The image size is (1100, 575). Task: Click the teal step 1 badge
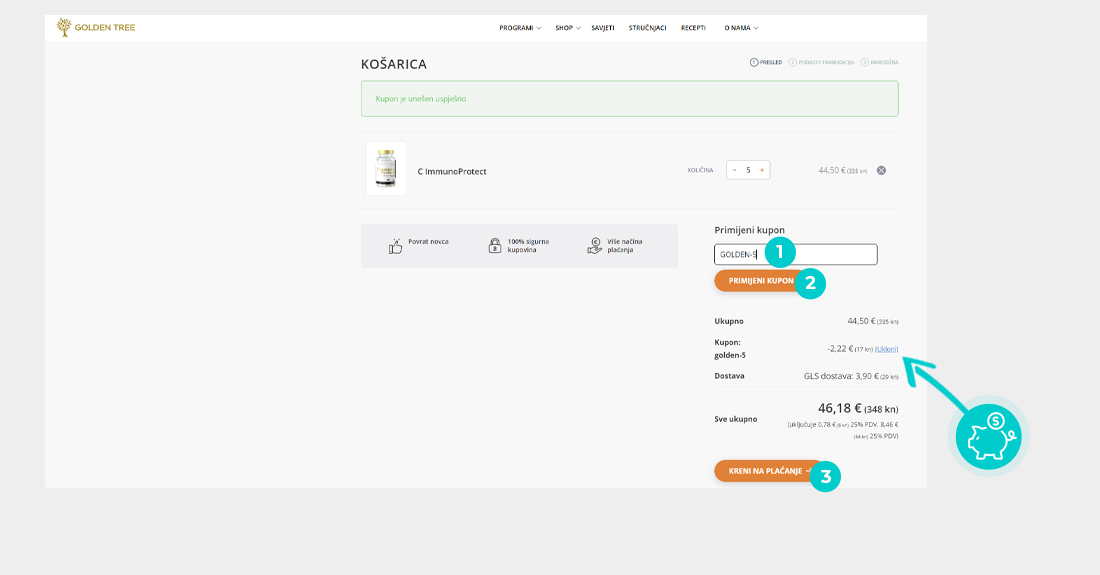780,253
